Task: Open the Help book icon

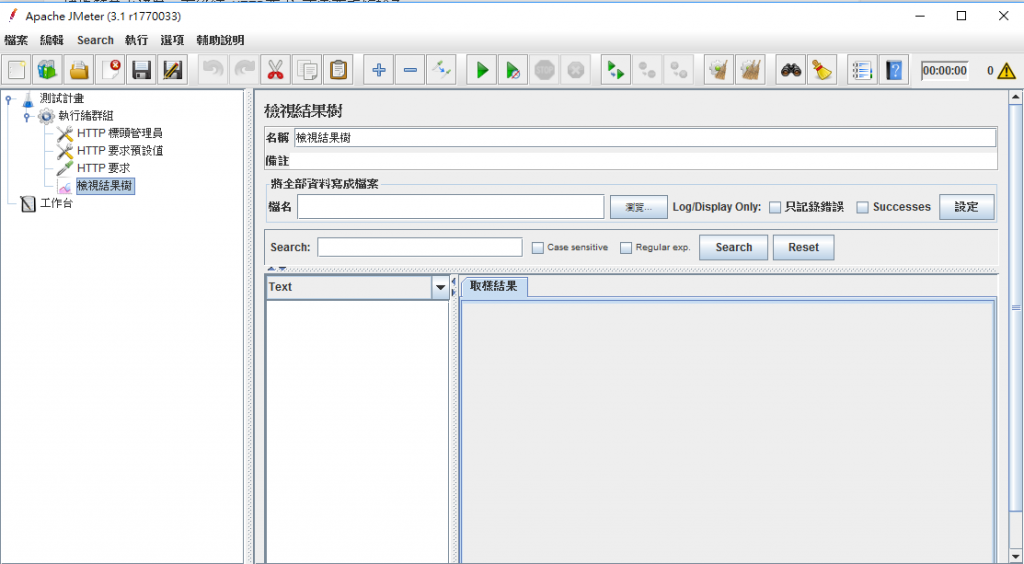Action: point(893,70)
